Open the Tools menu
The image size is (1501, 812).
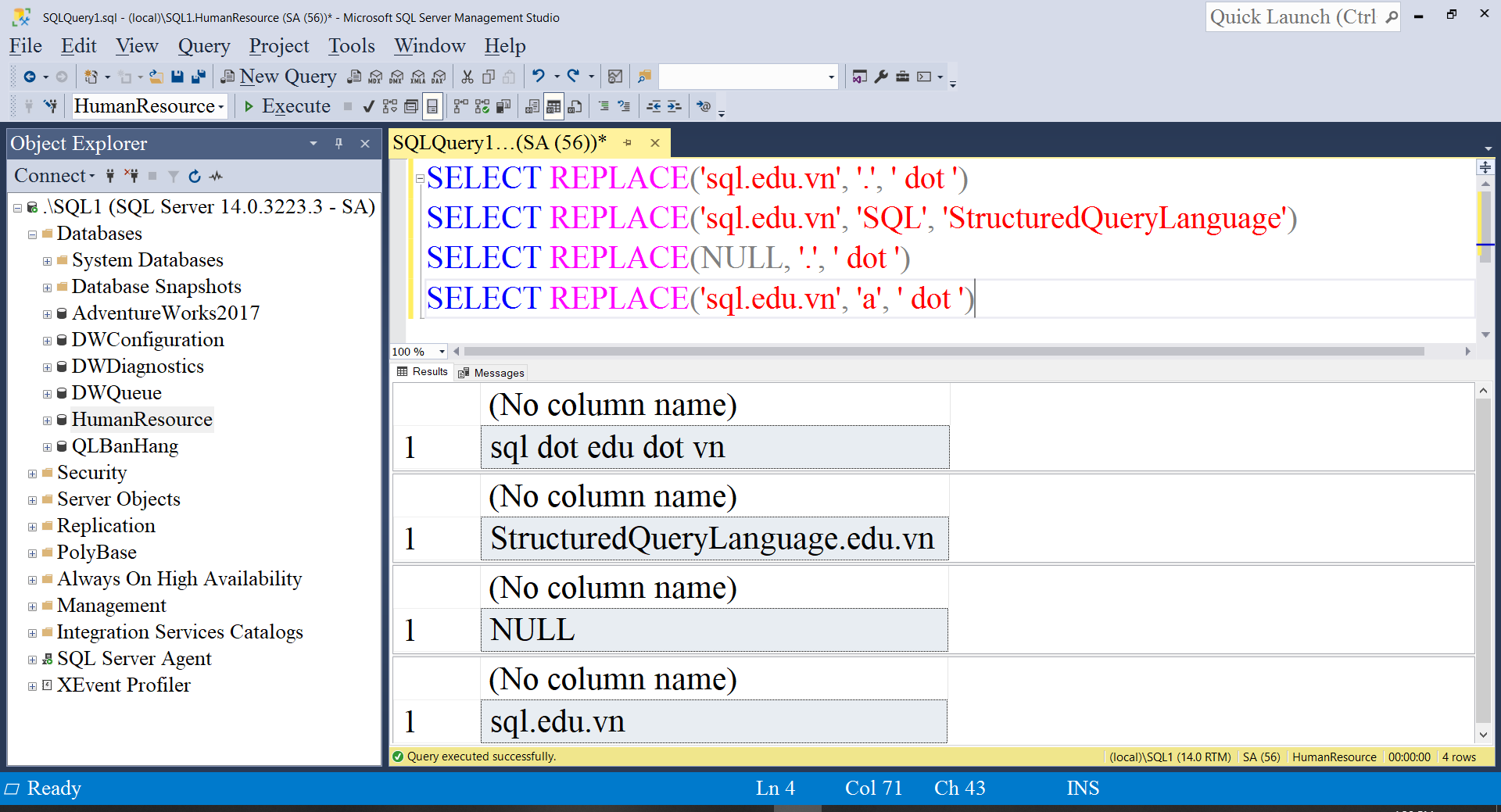(352, 46)
